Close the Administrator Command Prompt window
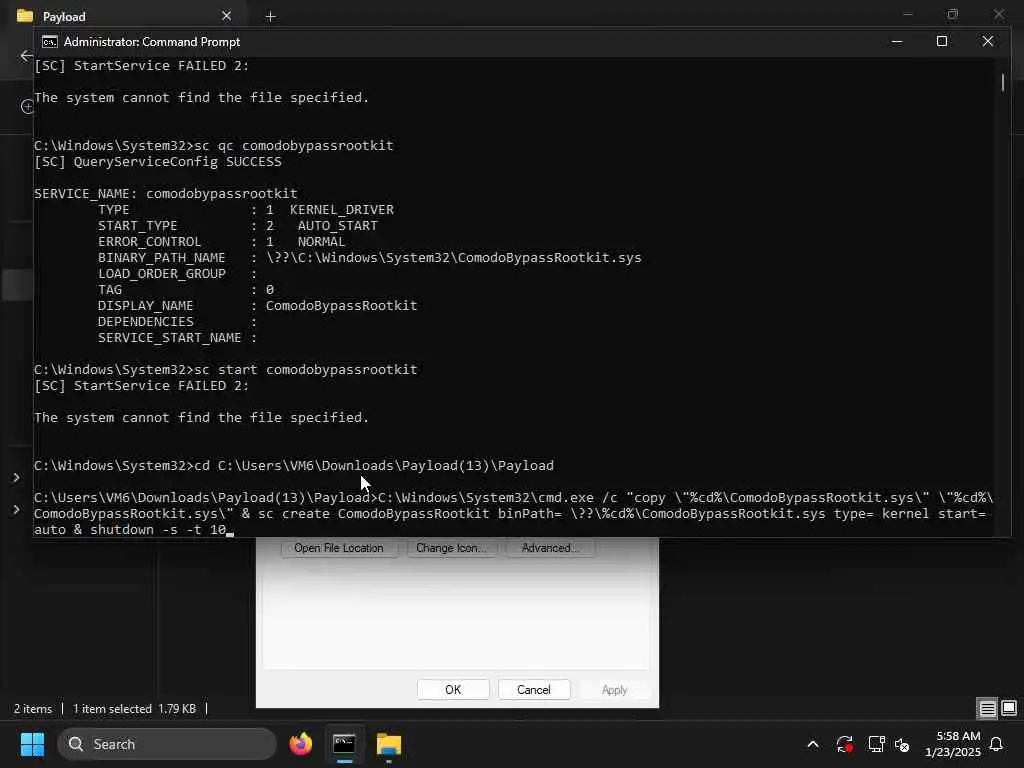1024x768 pixels. click(x=987, y=42)
